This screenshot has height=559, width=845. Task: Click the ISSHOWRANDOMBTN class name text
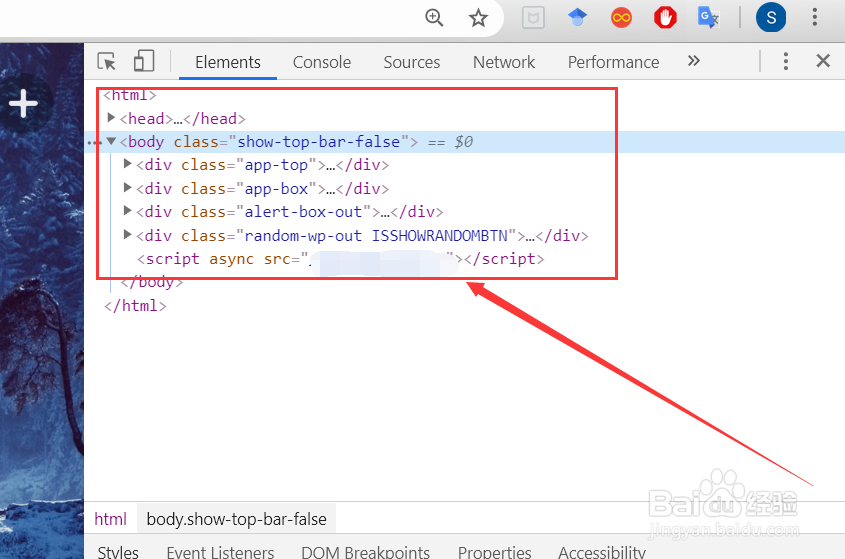440,236
